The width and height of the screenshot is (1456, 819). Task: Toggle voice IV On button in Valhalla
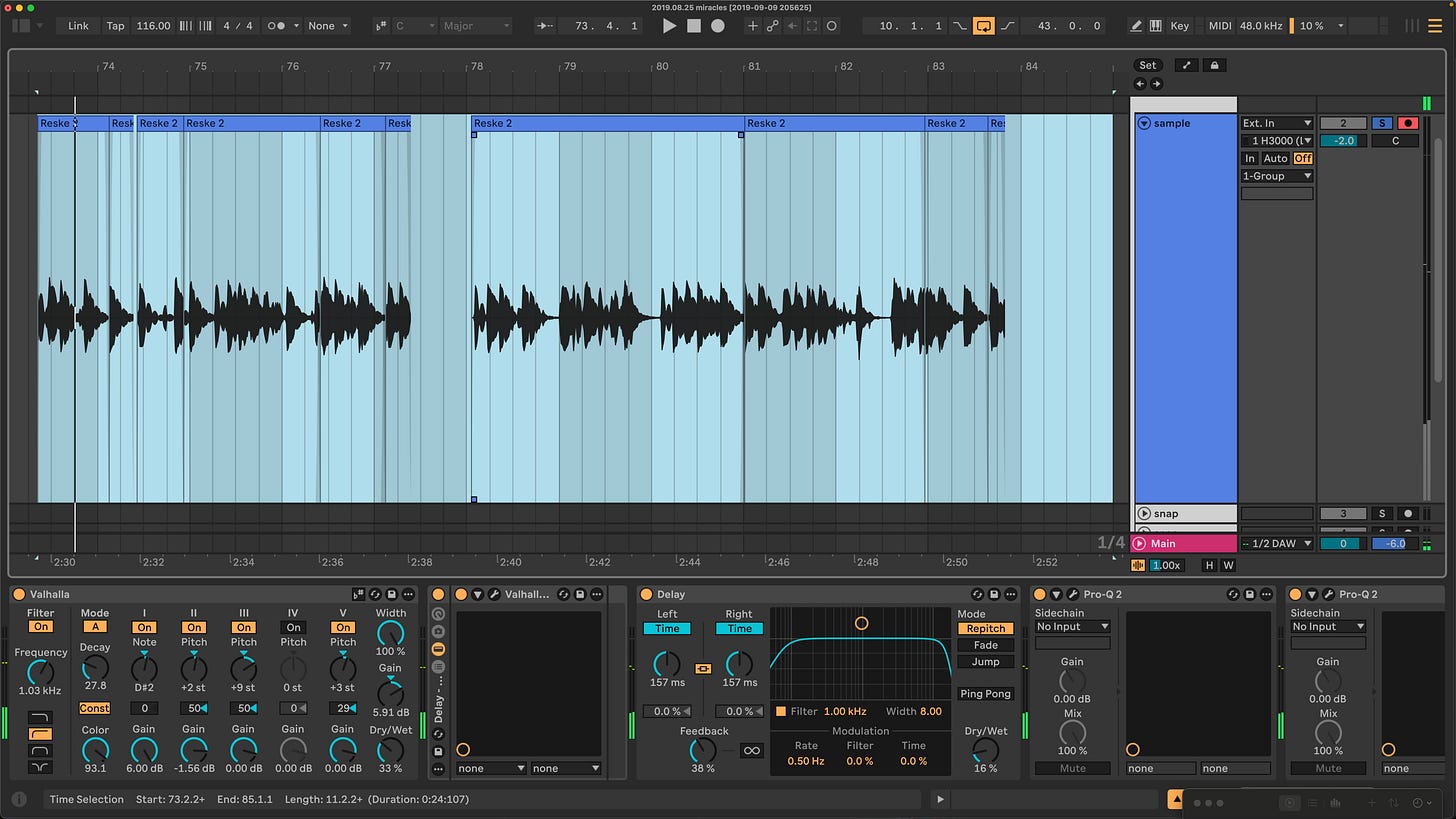[x=293, y=628]
